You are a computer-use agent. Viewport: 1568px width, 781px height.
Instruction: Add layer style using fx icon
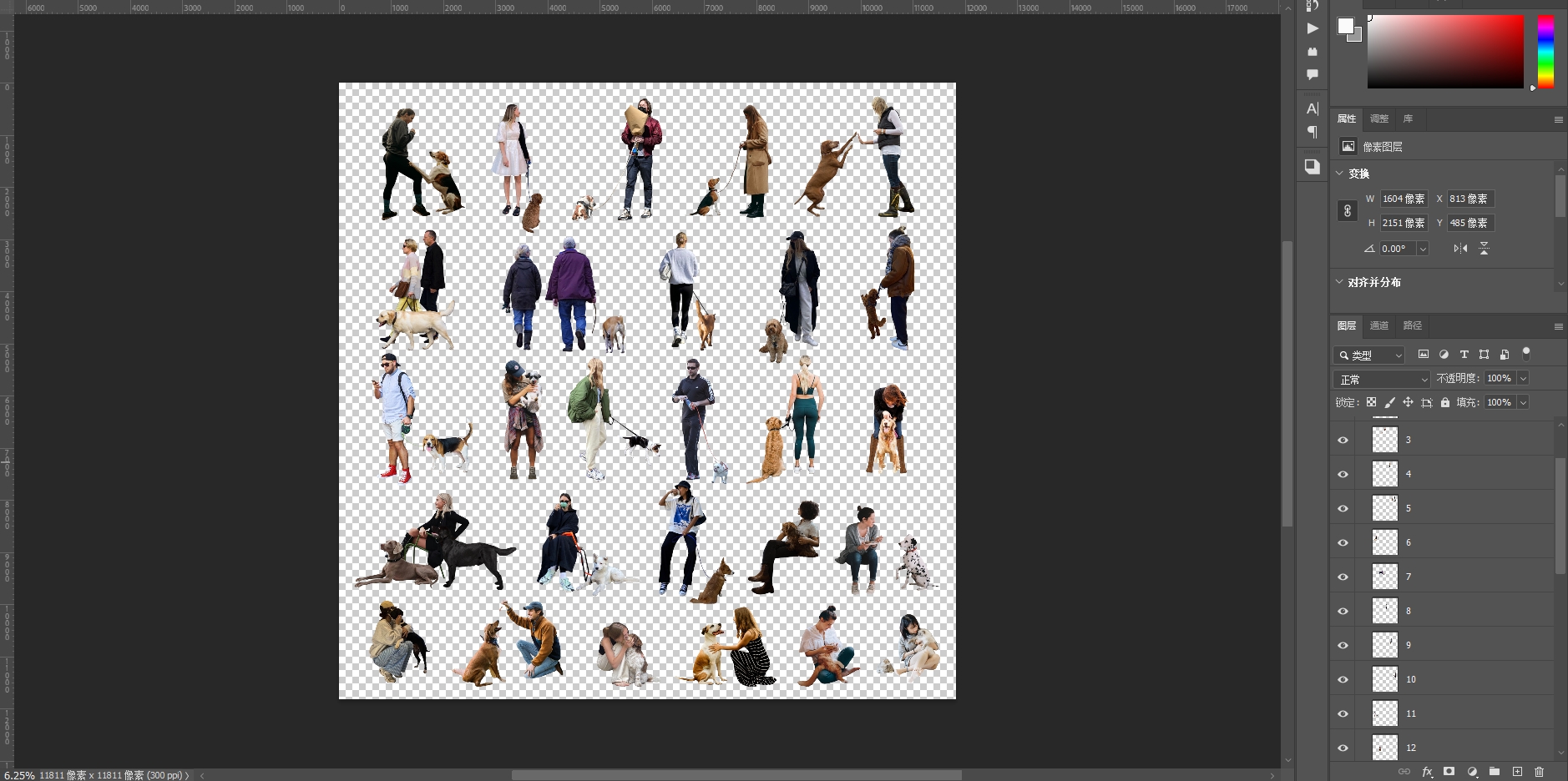click(x=1427, y=772)
